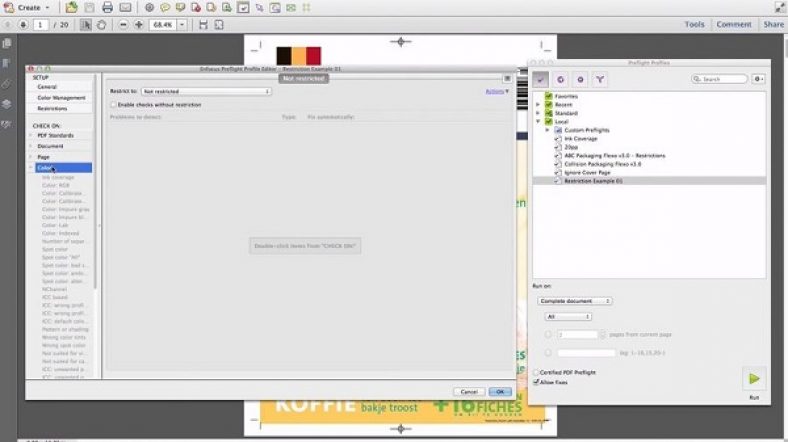Collapse the Local profiles group
Image resolution: width=788 pixels, height=442 pixels.
538,122
